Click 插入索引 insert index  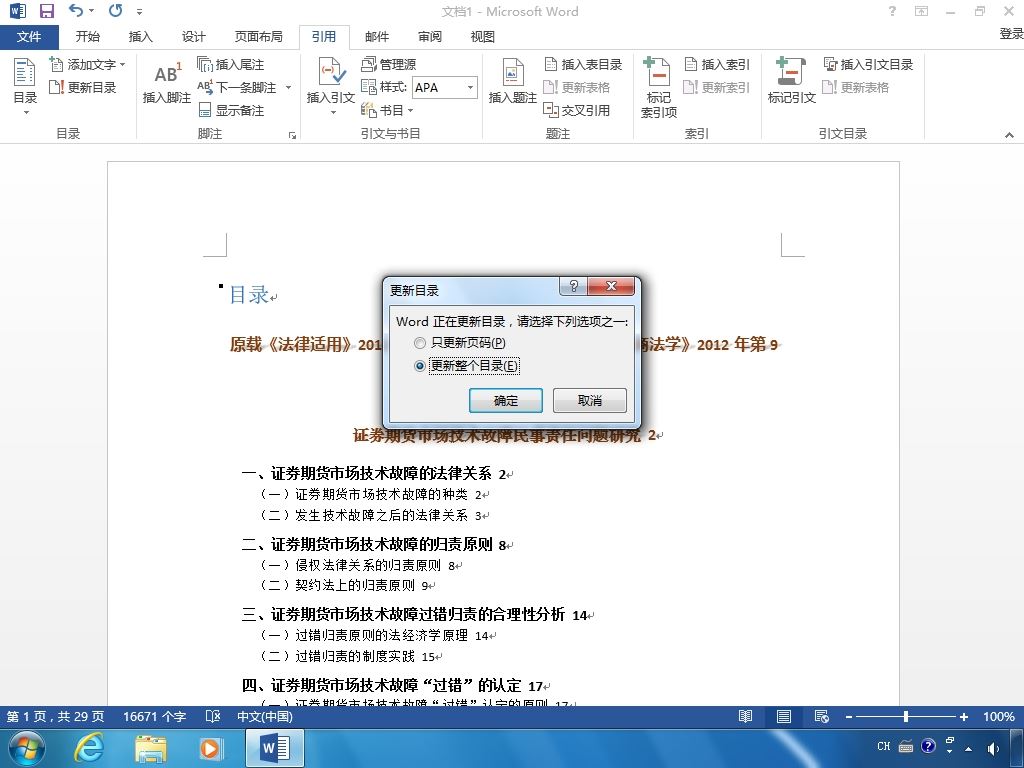click(717, 64)
